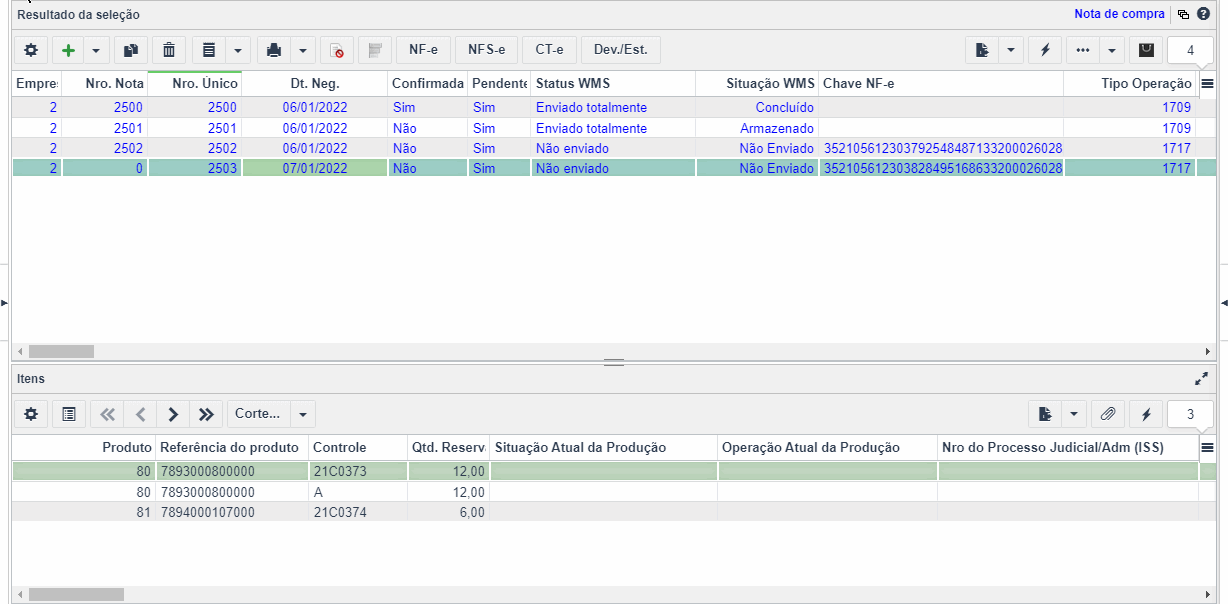
Task: Collapse the left side panel arrow
Action: [4, 302]
